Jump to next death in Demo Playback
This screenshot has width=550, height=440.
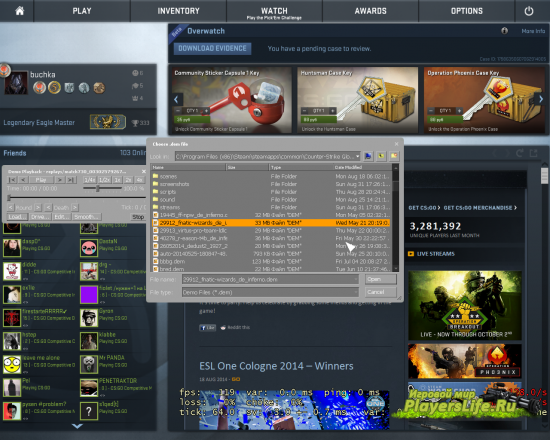(x=75, y=207)
